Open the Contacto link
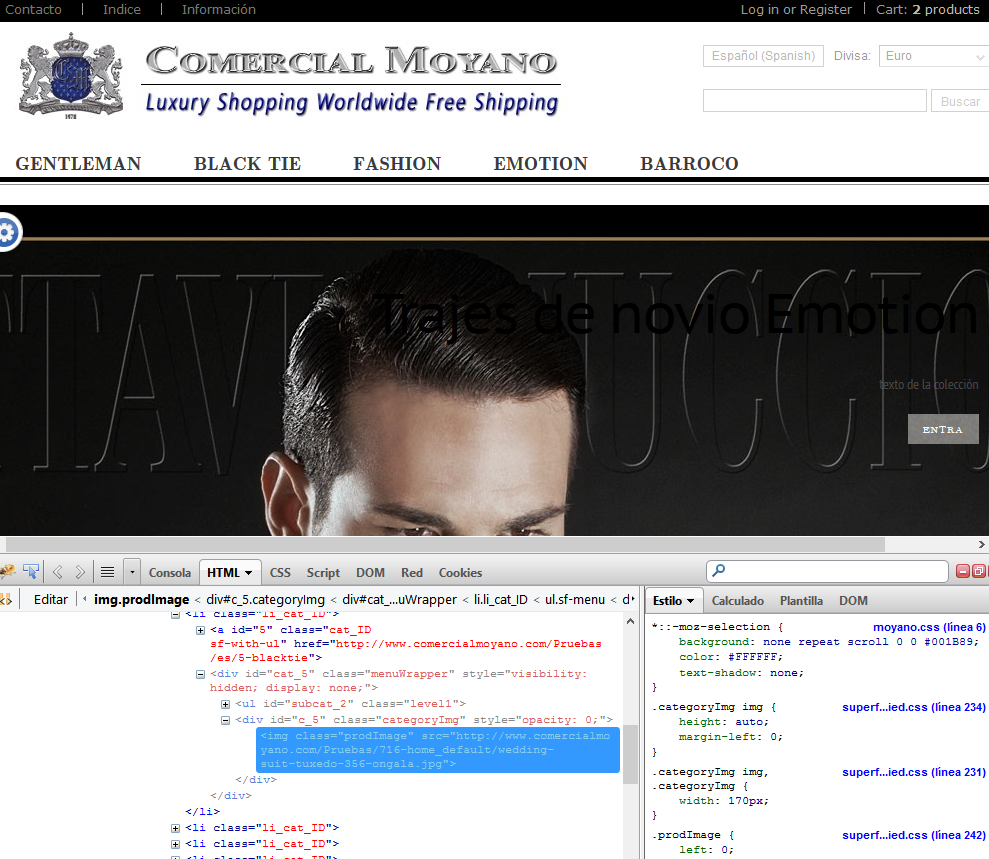This screenshot has width=989, height=859. click(33, 9)
